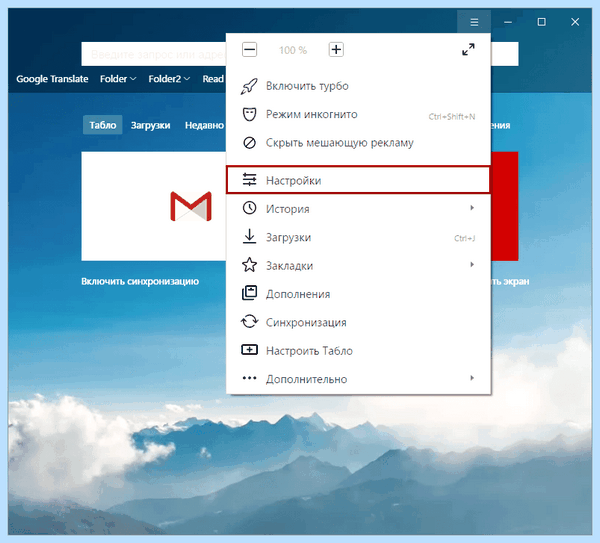The height and width of the screenshot is (543, 600).
Task: Click the zoom in plus button
Action: pos(336,50)
